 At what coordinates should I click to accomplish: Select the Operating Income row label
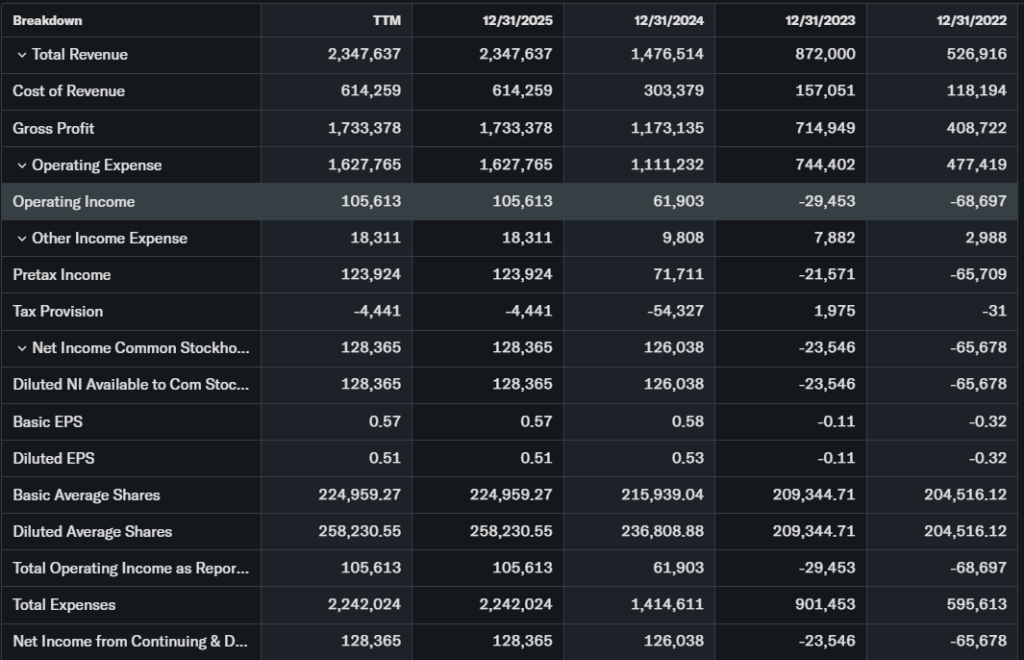point(74,202)
